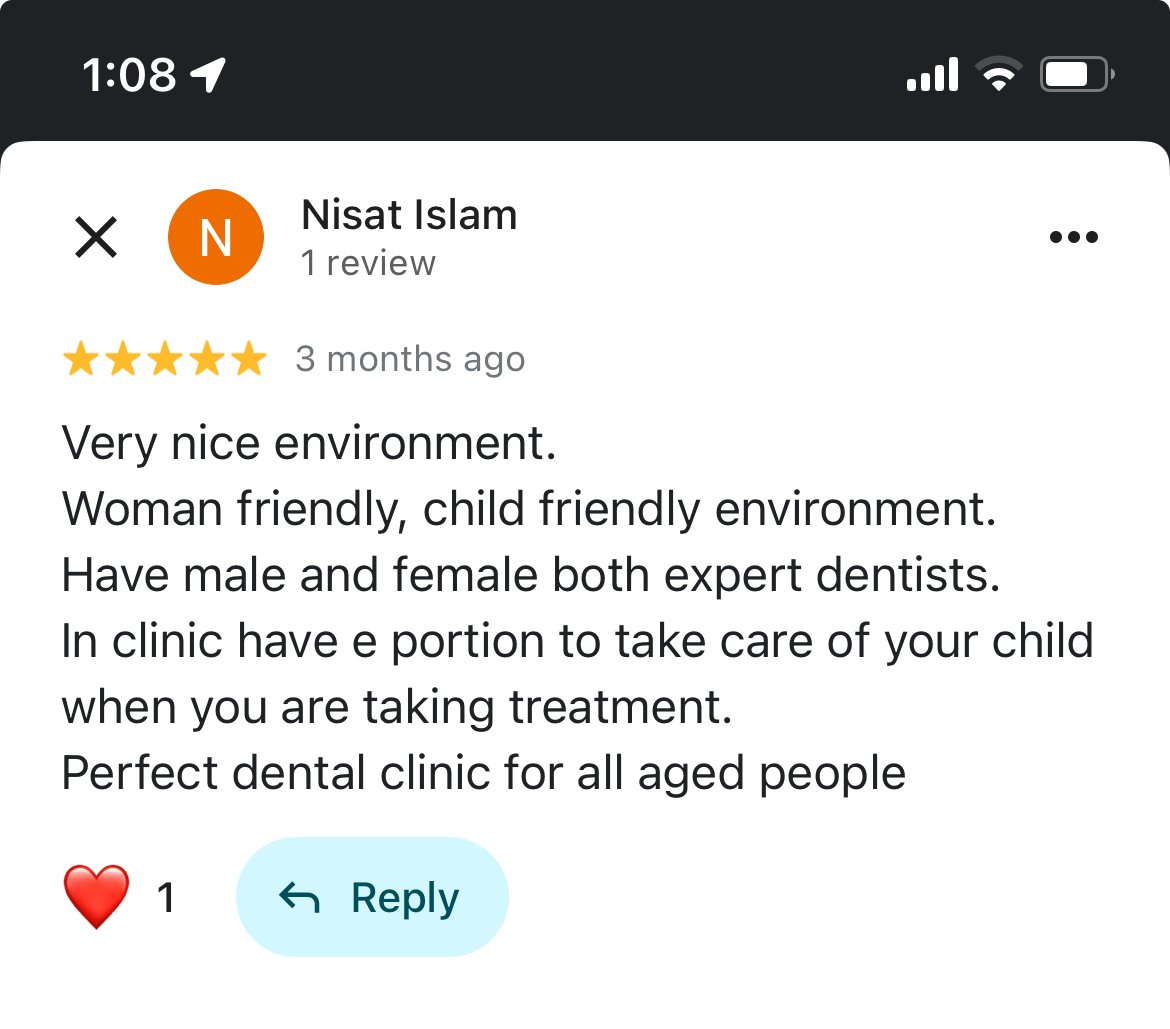The width and height of the screenshot is (1170, 1029).
Task: Tap the cellular signal bars icon
Action: click(x=932, y=76)
